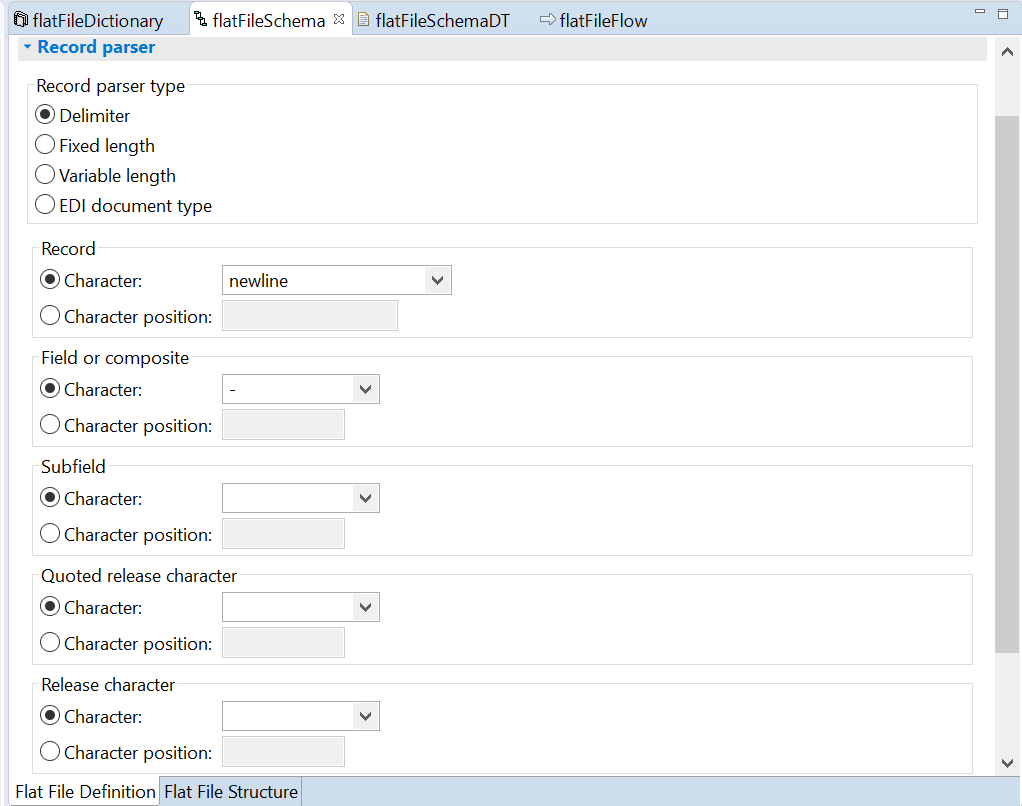This screenshot has height=806, width=1022.
Task: Click the Record parser header link
Action: coord(96,47)
